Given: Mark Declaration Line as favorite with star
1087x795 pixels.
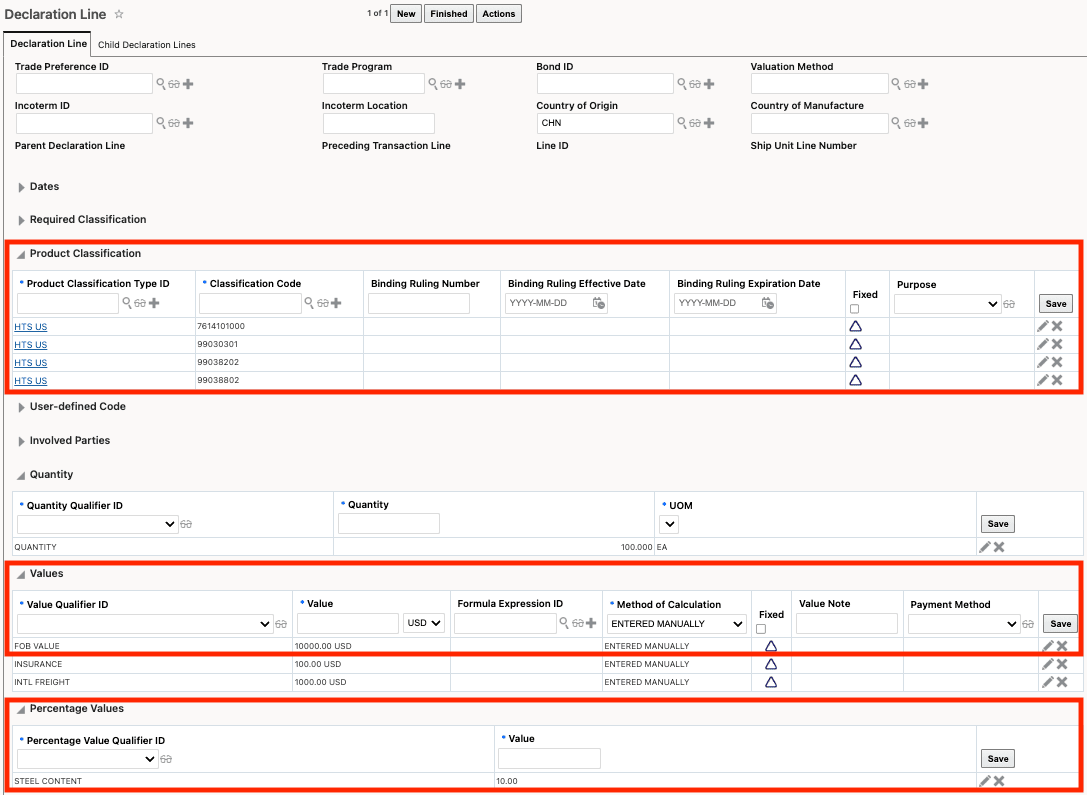Looking at the screenshot, I should tap(119, 14).
